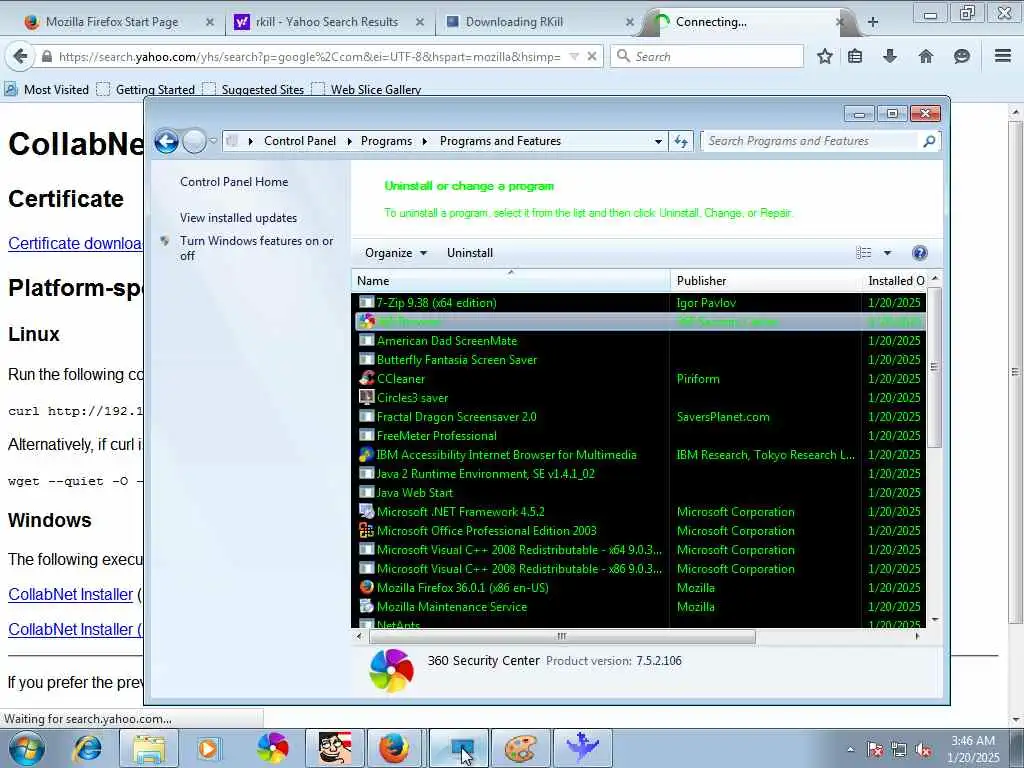Open Getting Started bookmark

pos(146,89)
